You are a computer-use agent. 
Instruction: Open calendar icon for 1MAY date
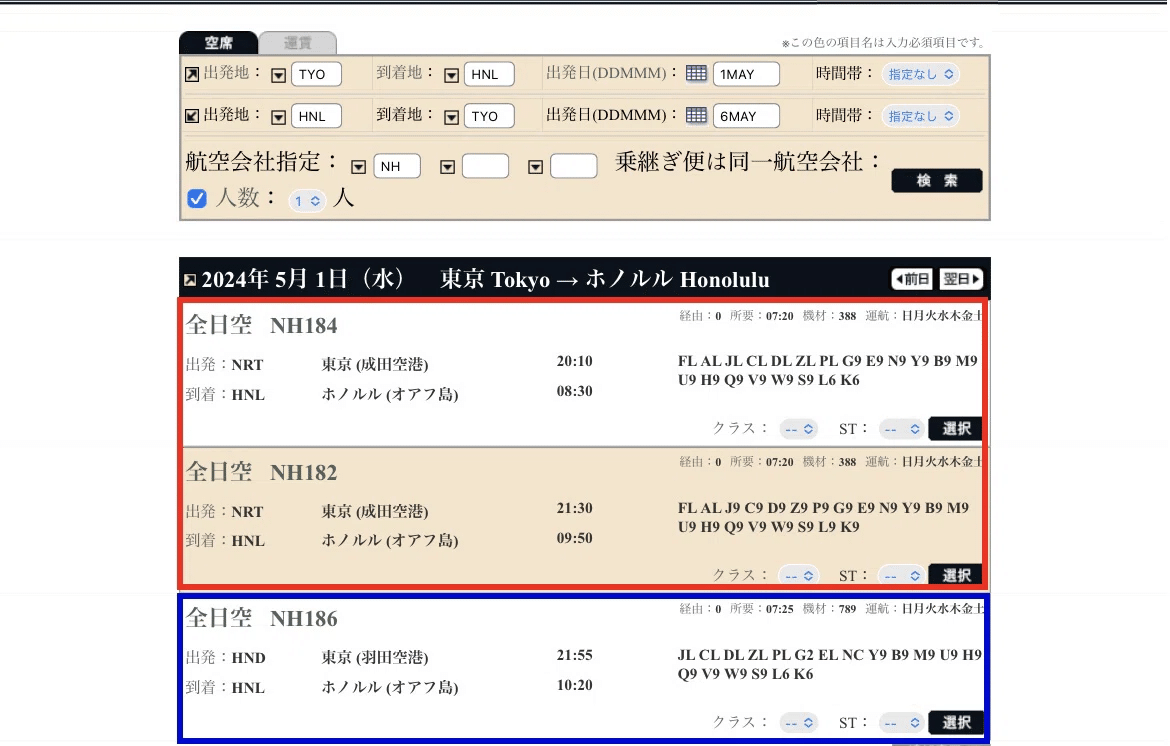tap(696, 73)
